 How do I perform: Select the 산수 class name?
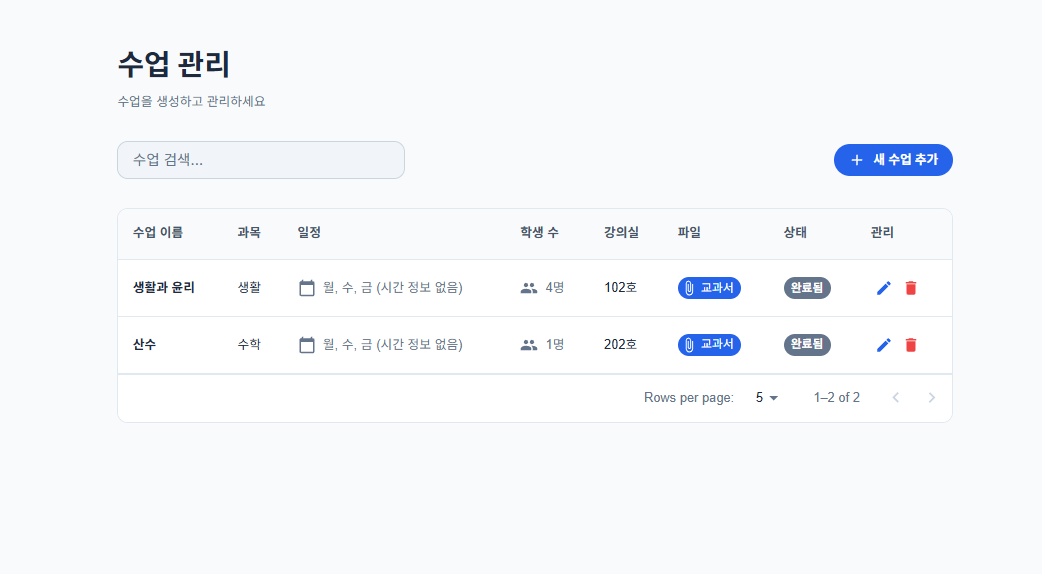pos(145,345)
